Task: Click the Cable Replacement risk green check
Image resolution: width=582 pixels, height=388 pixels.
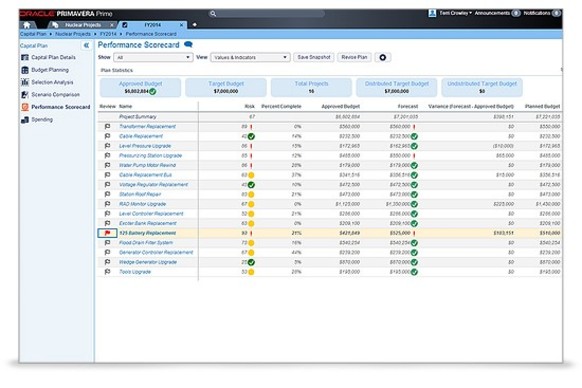Action: coord(251,137)
